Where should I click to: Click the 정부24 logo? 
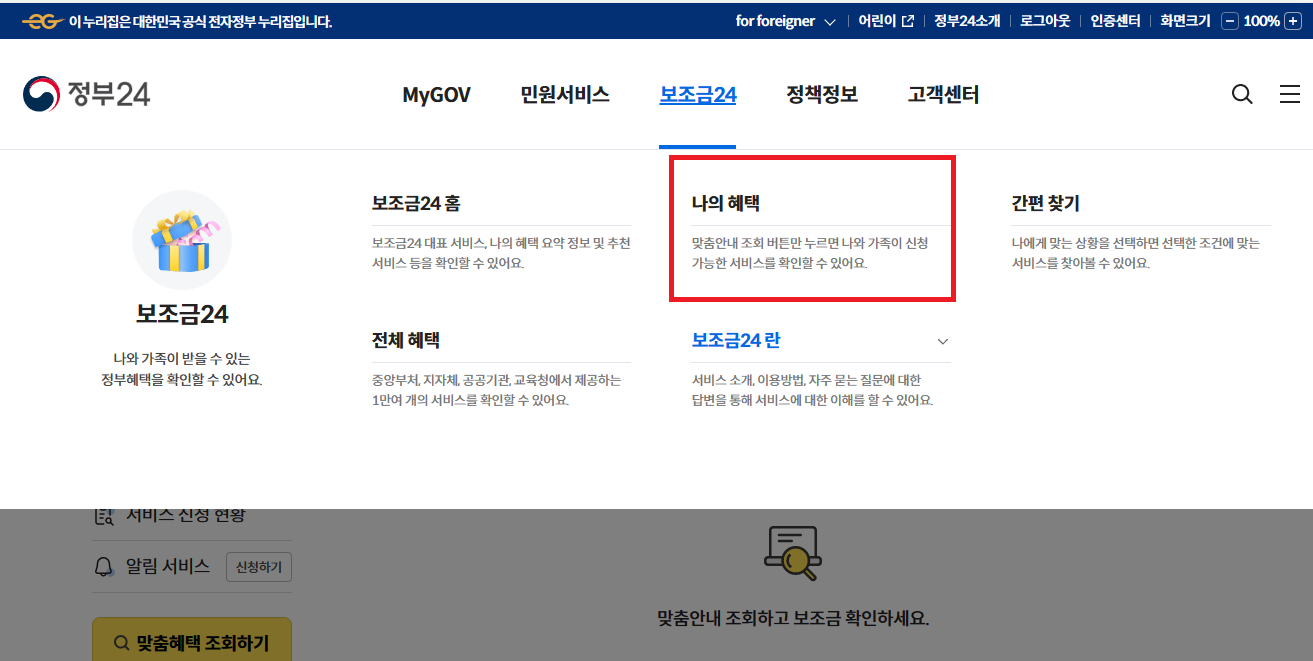[x=87, y=94]
